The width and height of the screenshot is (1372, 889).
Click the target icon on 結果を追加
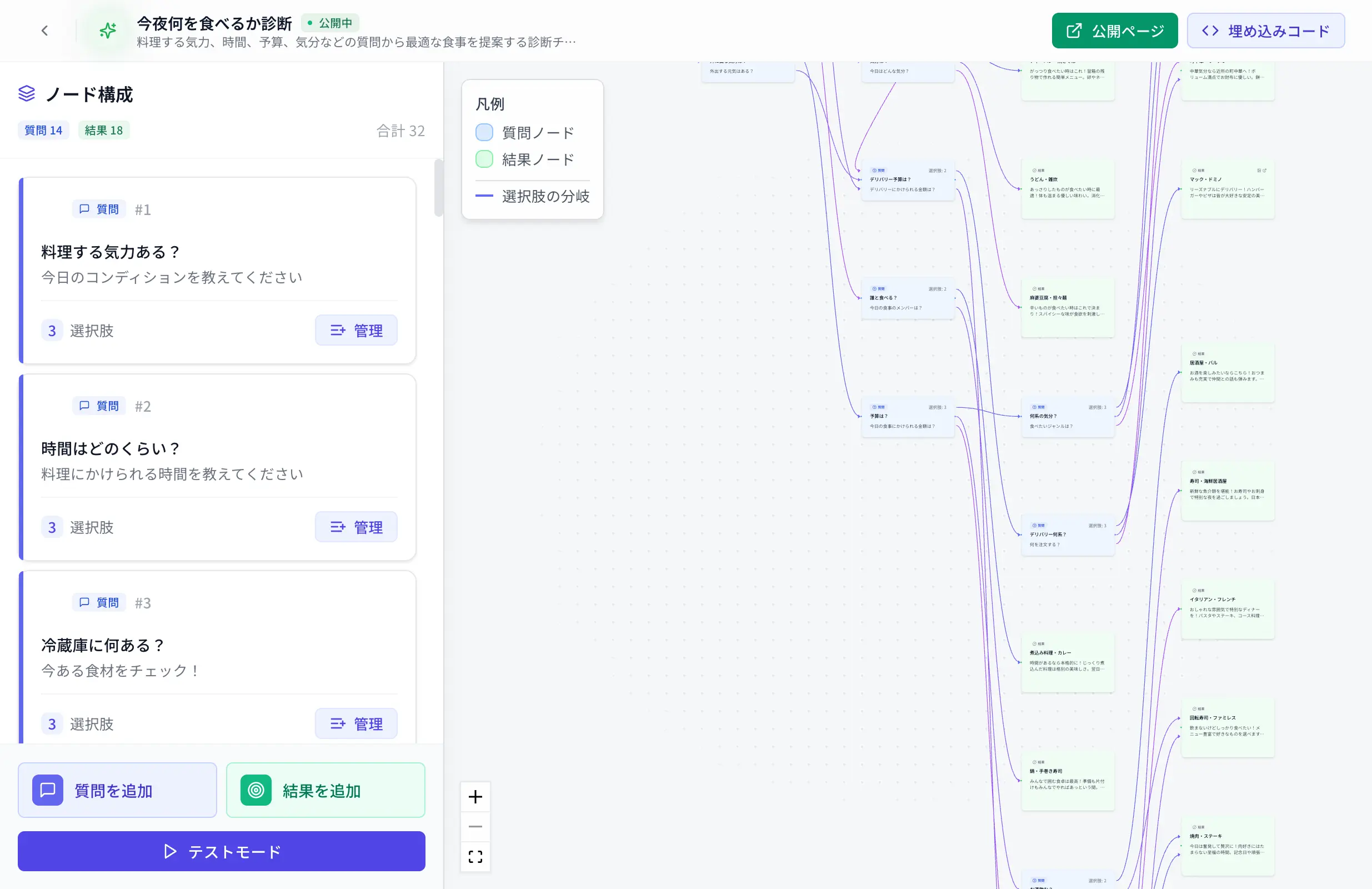[x=257, y=791]
